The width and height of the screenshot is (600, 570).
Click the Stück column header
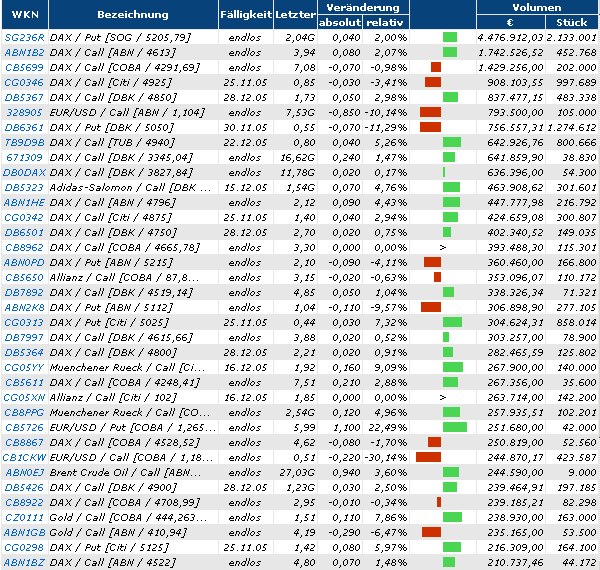(x=572, y=22)
